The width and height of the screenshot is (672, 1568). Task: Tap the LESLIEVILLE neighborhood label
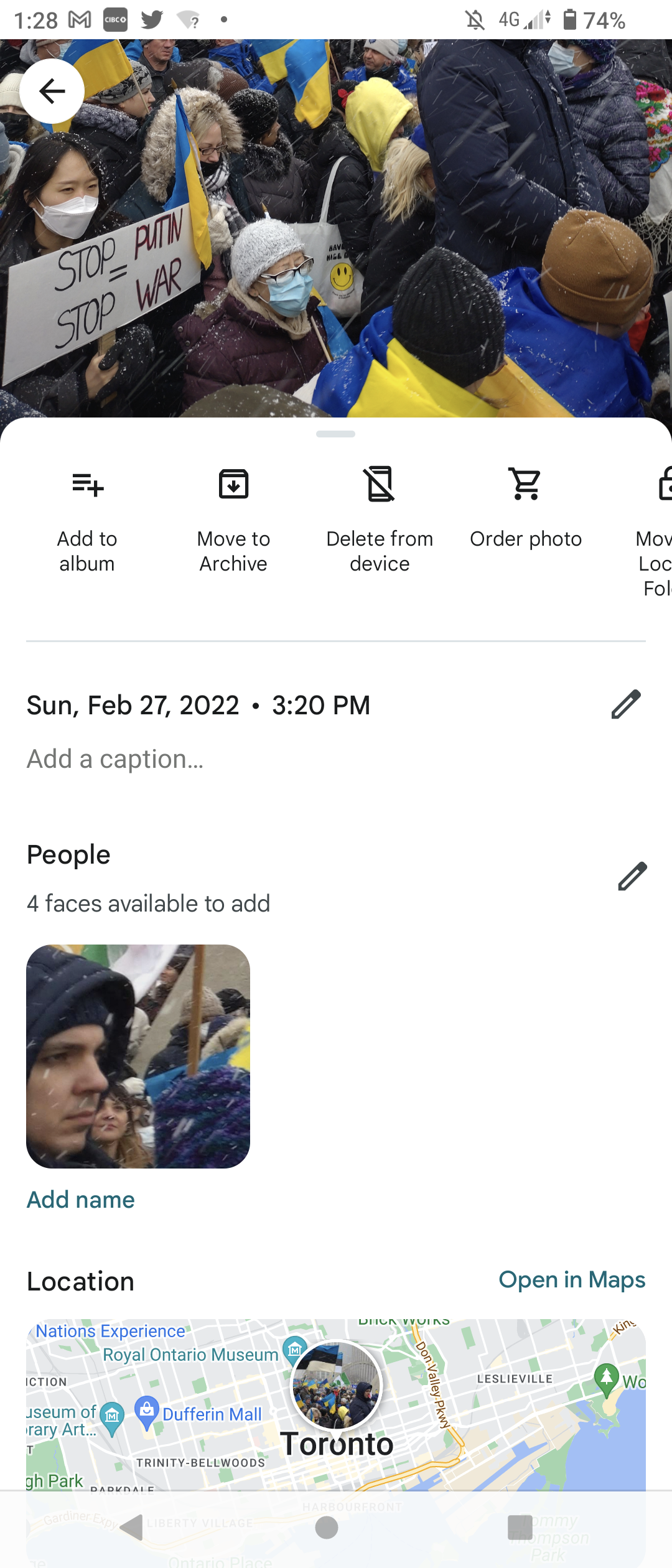(515, 1379)
